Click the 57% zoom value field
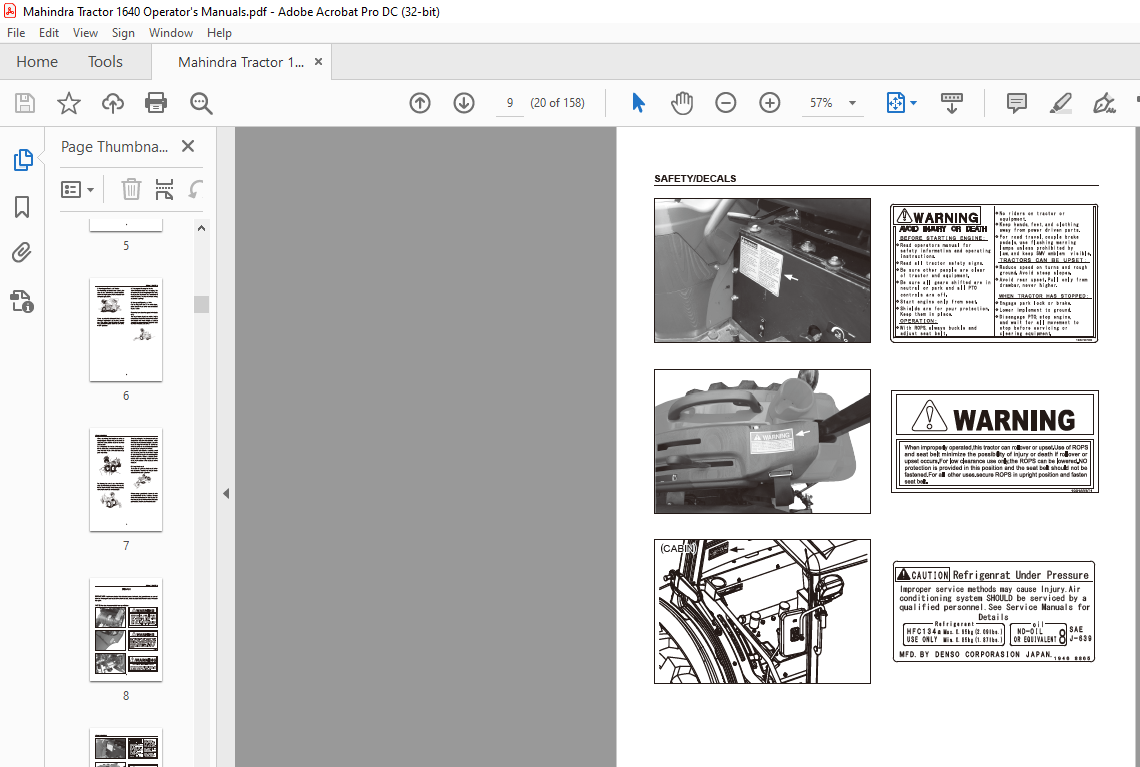1140x767 pixels. 822,103
